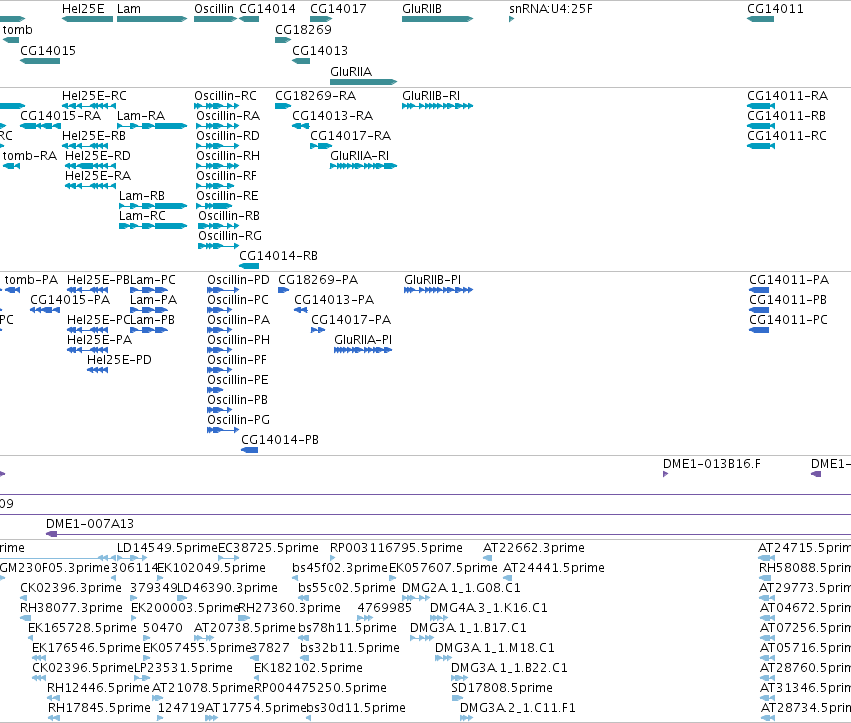The image size is (851, 723).
Task: Click the tomb gene label
Action: [17, 30]
